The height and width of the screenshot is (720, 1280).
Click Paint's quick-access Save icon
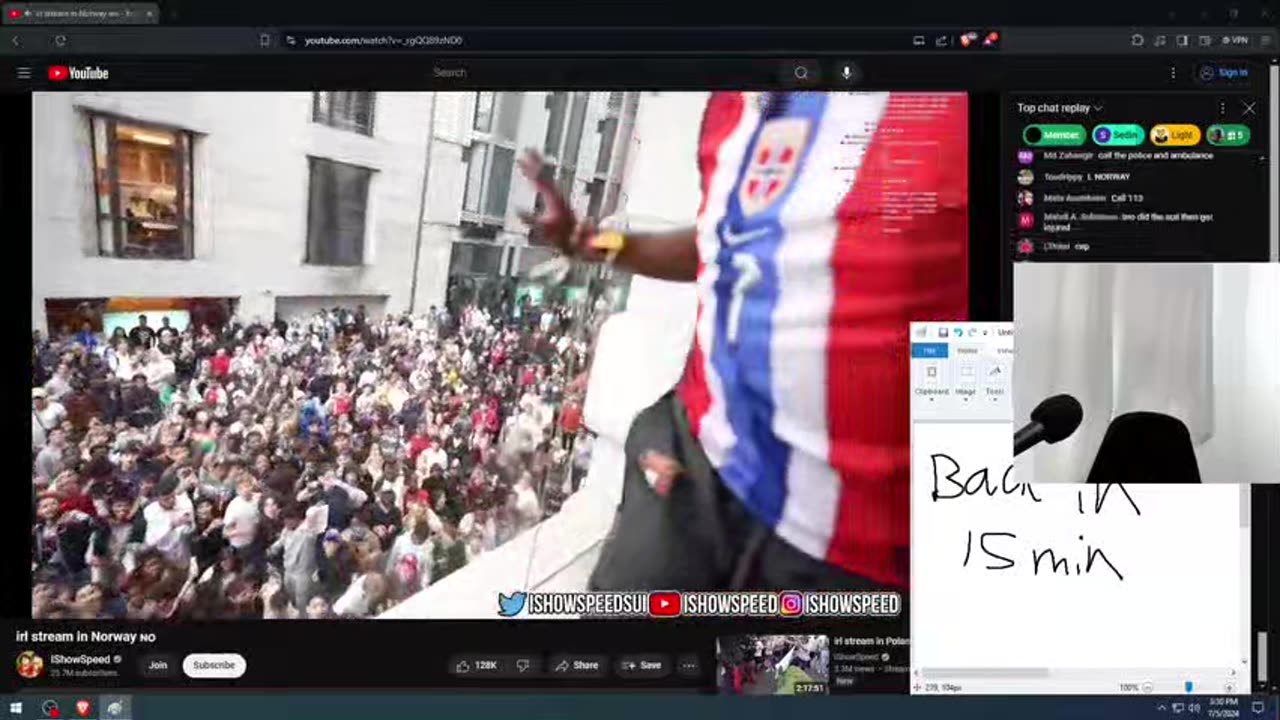(x=943, y=332)
